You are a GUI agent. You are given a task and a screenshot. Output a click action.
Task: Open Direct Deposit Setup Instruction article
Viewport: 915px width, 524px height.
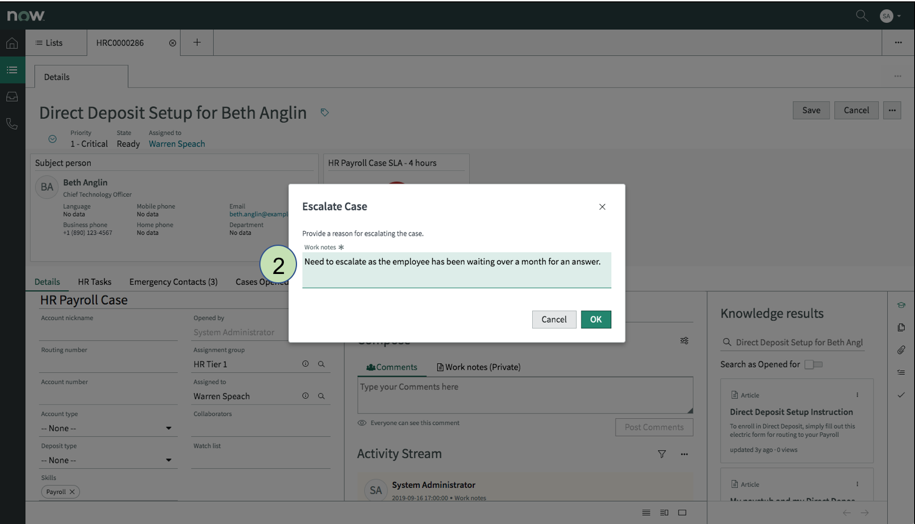(791, 412)
